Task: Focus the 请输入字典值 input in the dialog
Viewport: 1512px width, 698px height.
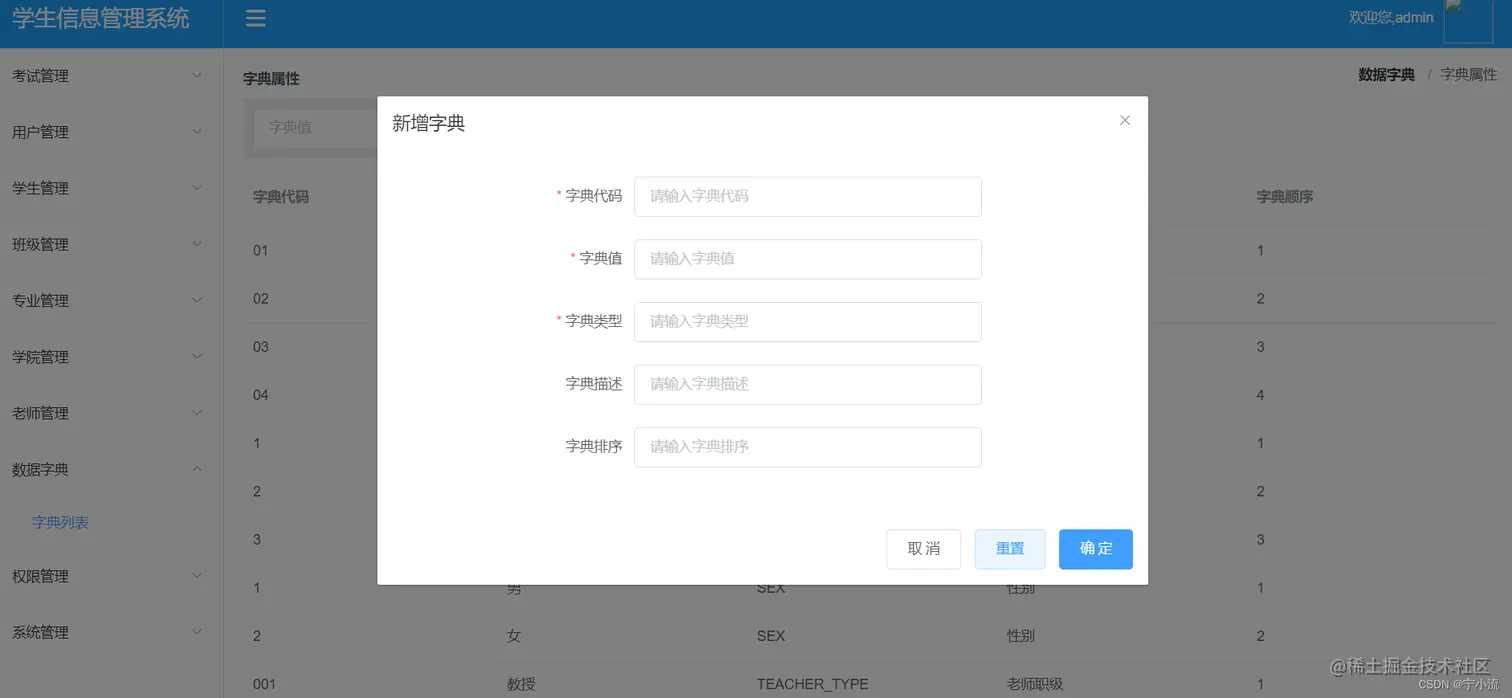Action: (x=808, y=258)
